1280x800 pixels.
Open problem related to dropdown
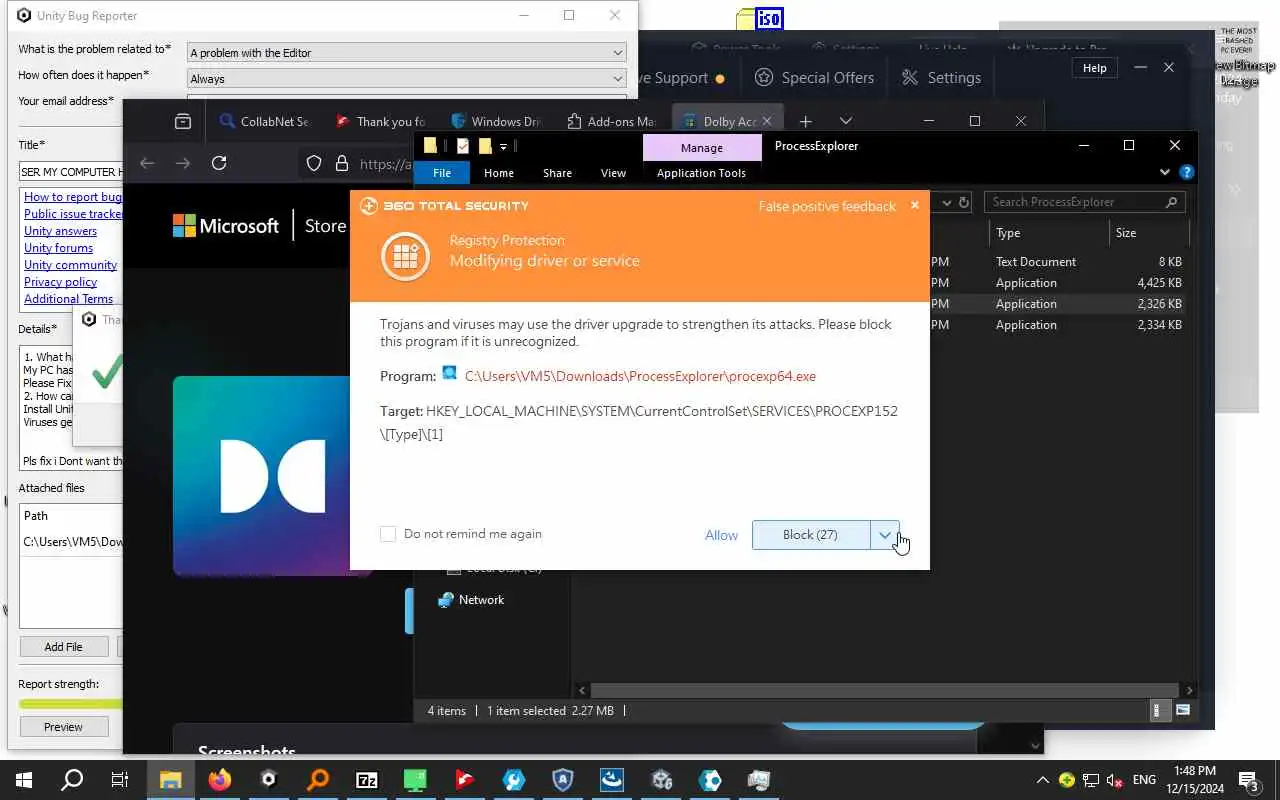pos(407,53)
